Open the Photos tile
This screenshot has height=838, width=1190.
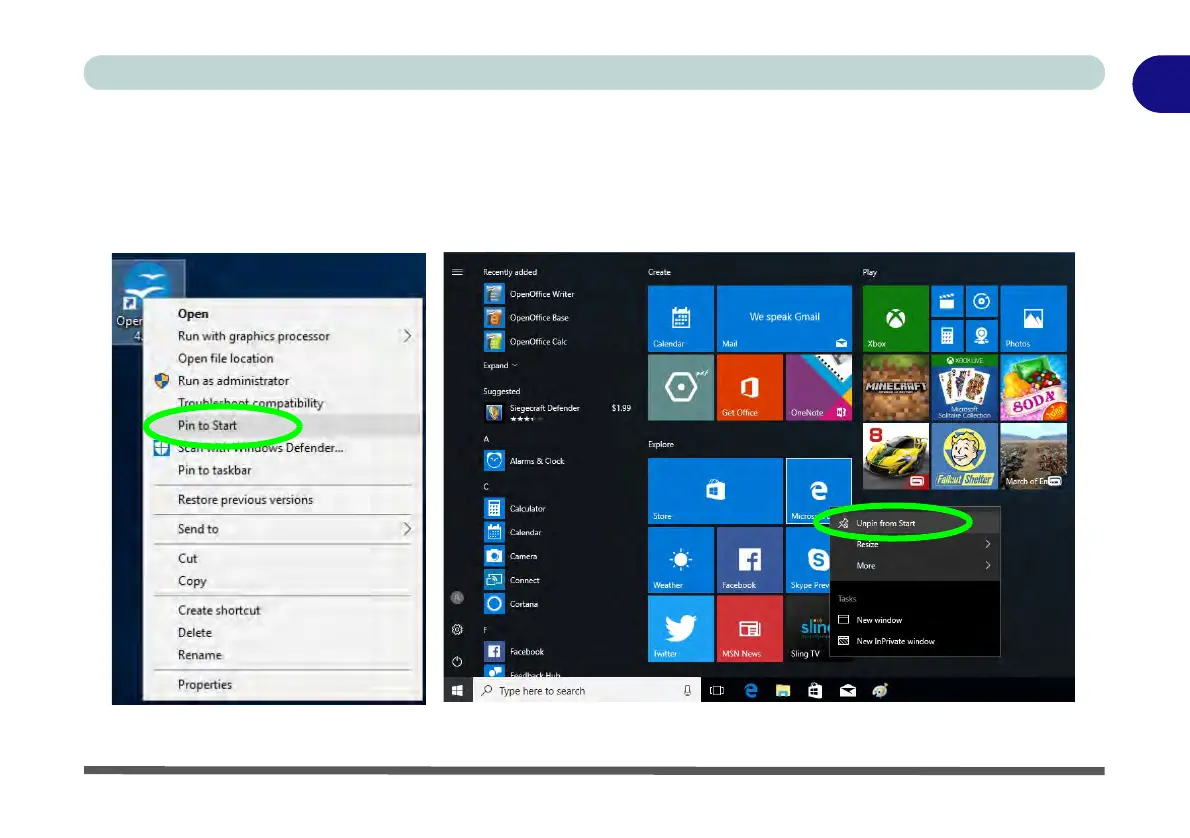point(1033,318)
